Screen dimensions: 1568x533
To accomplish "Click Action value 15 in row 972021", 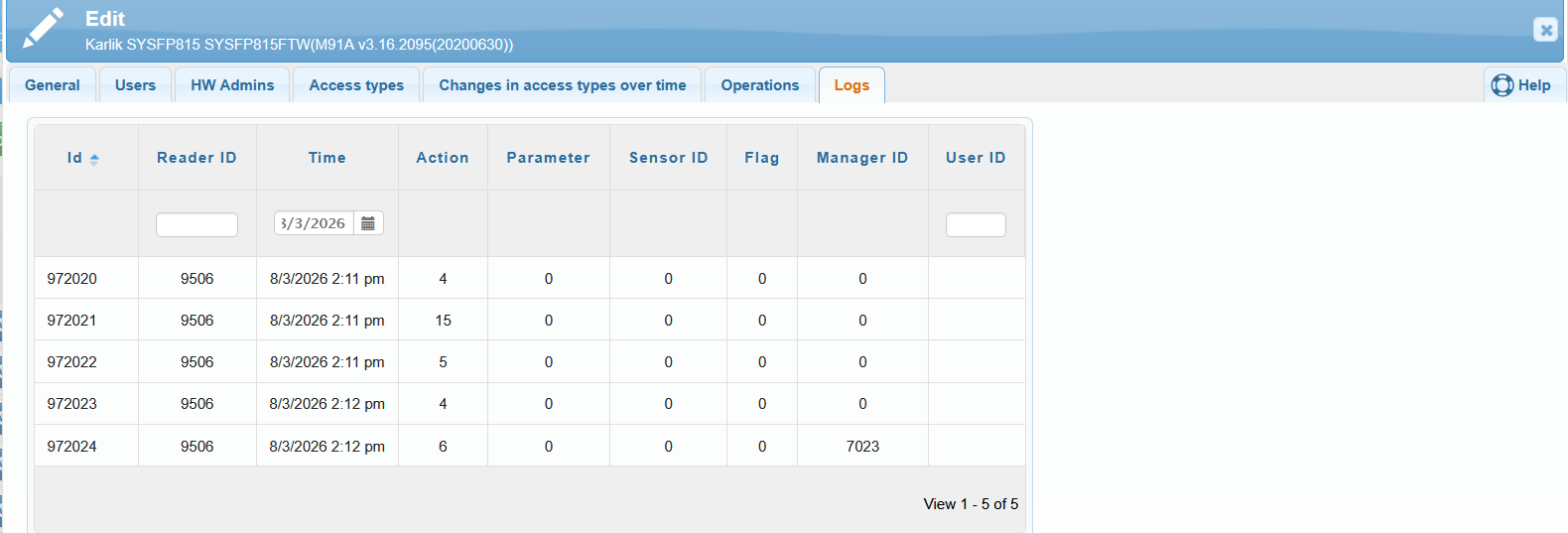I will coord(443,321).
